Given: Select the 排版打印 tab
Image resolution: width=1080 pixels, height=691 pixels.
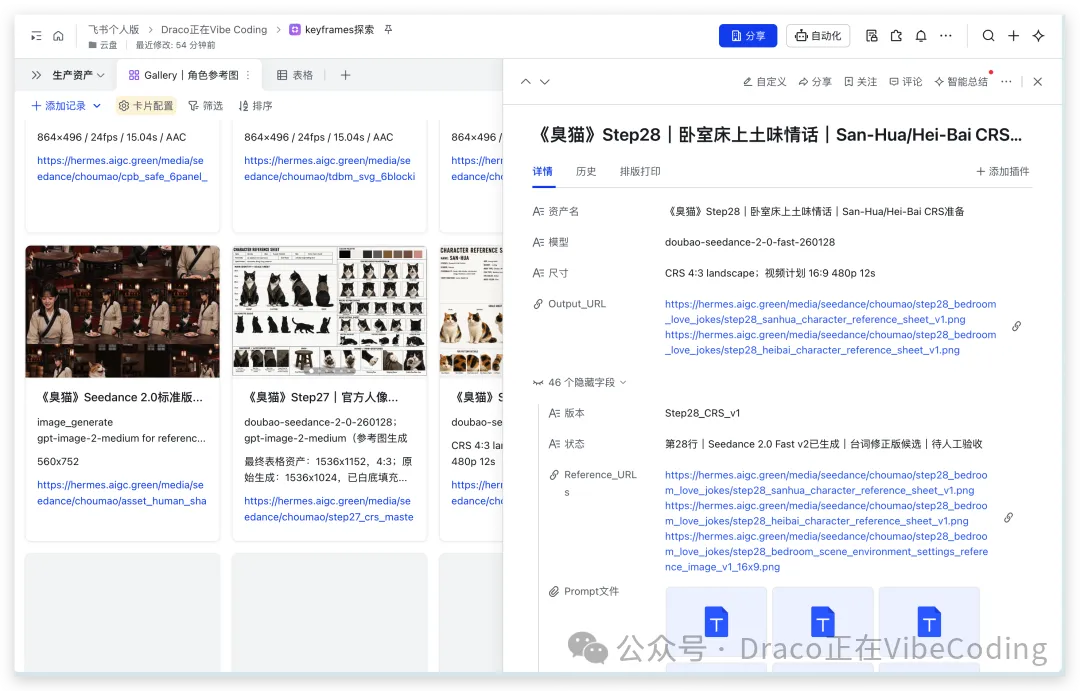Looking at the screenshot, I should click(x=640, y=171).
